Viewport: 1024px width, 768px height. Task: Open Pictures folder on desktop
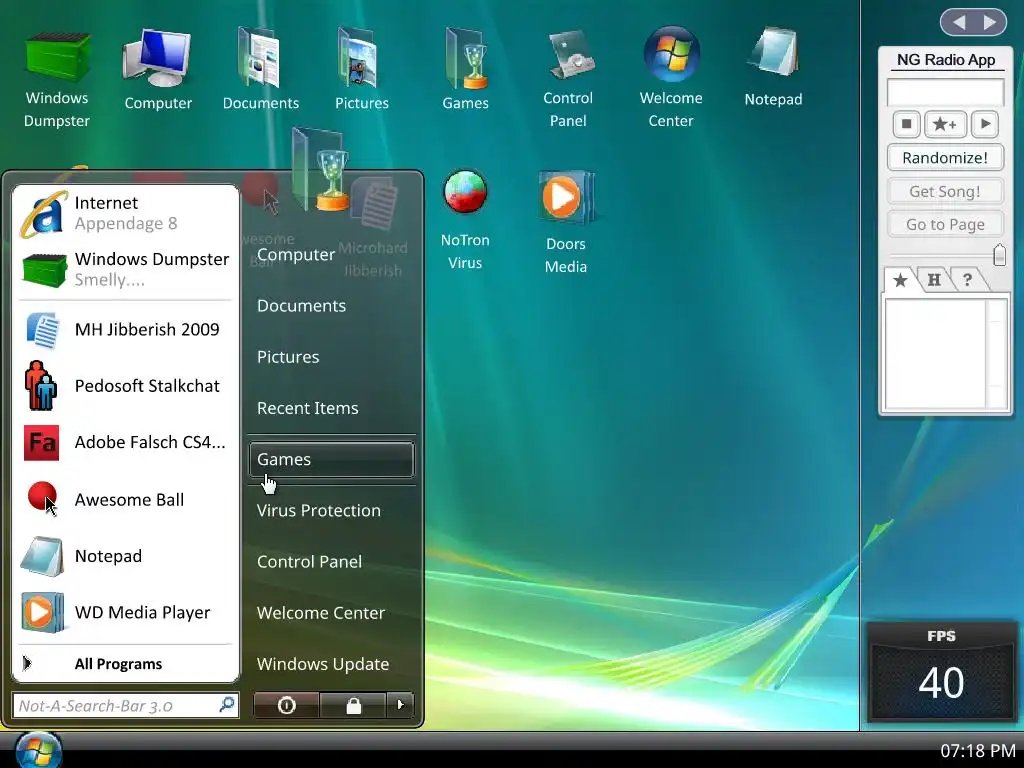click(361, 69)
